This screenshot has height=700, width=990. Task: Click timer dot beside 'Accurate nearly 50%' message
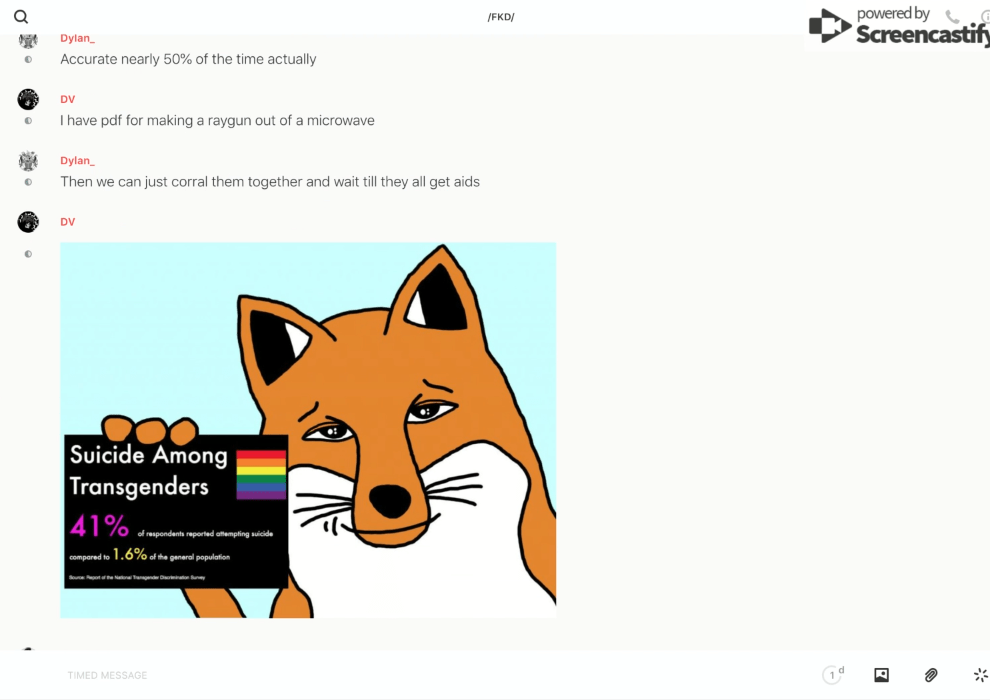[28, 60]
